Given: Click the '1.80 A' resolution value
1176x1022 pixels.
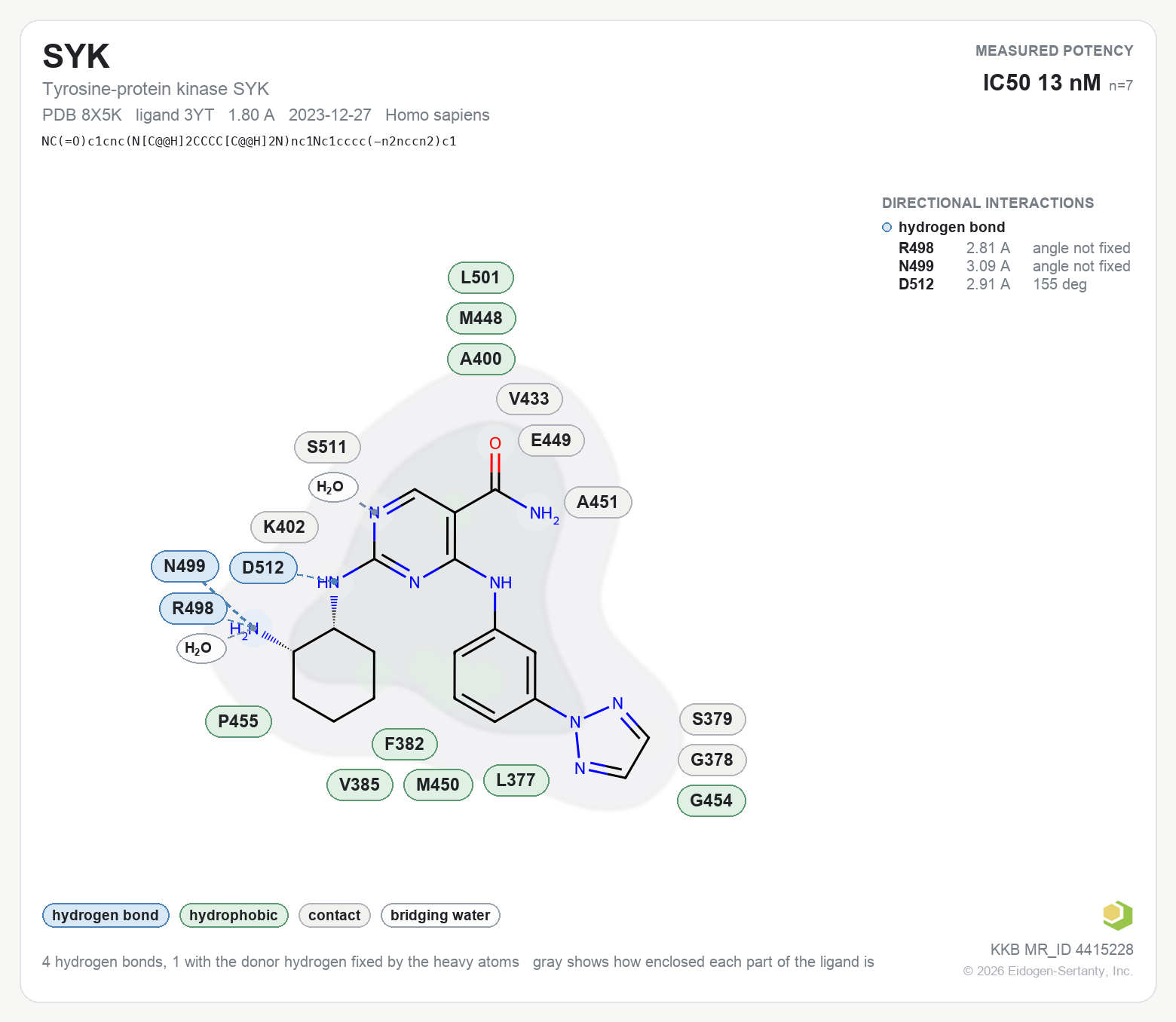Looking at the screenshot, I should coord(252,115).
